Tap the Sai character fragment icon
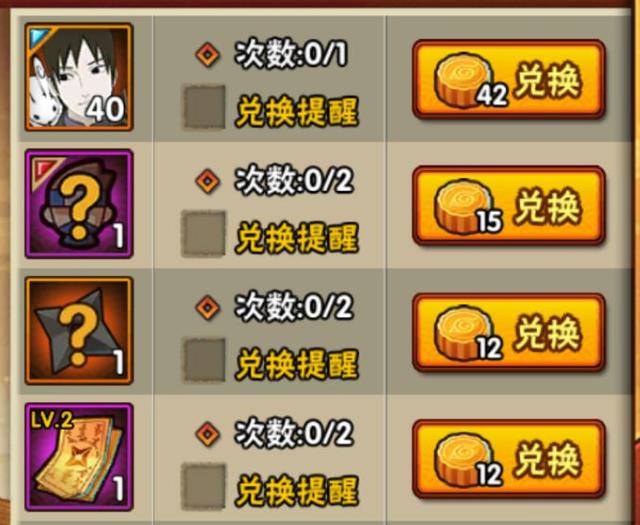The width and height of the screenshot is (640, 525). pos(79,77)
